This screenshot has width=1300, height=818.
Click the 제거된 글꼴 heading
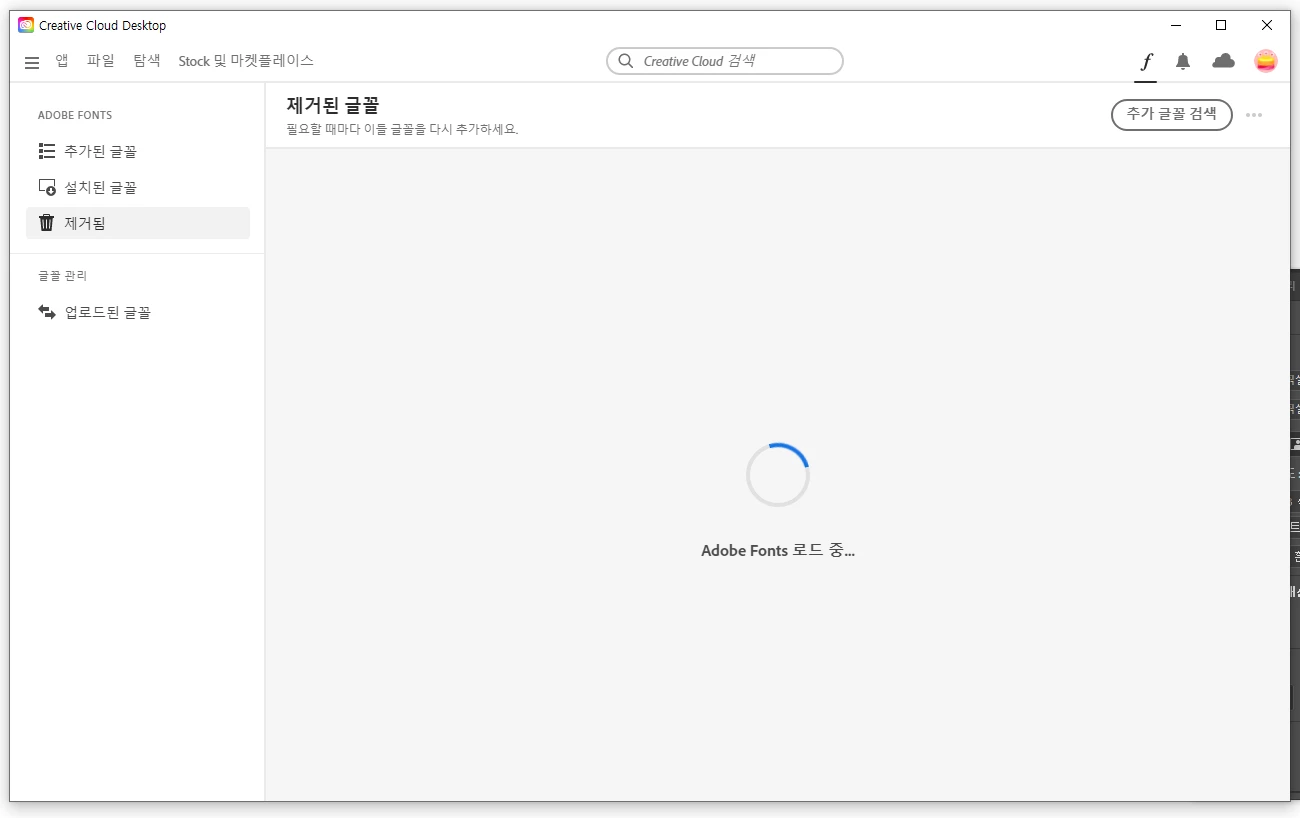333,105
